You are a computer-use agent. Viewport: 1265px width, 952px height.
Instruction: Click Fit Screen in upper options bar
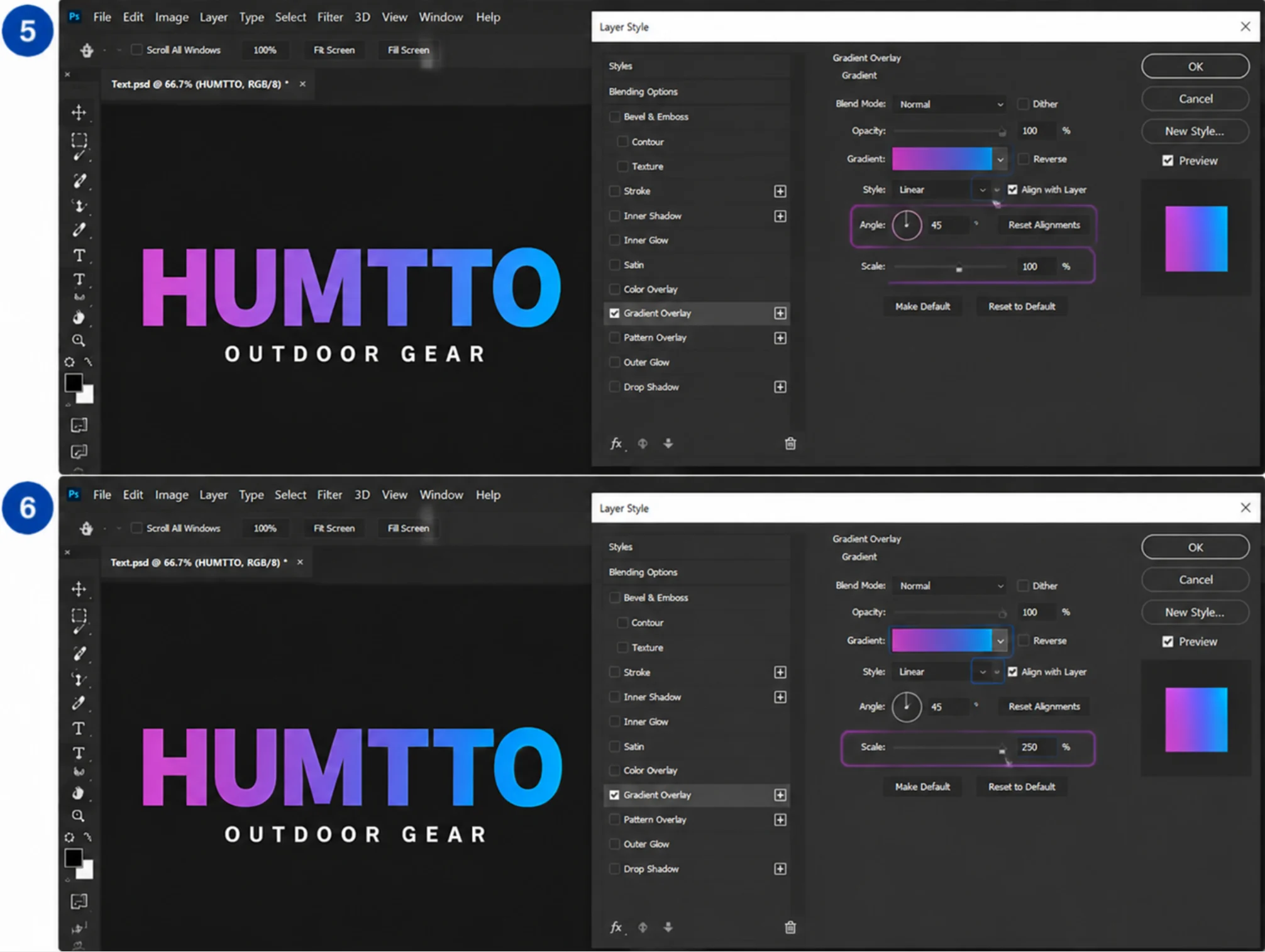334,50
